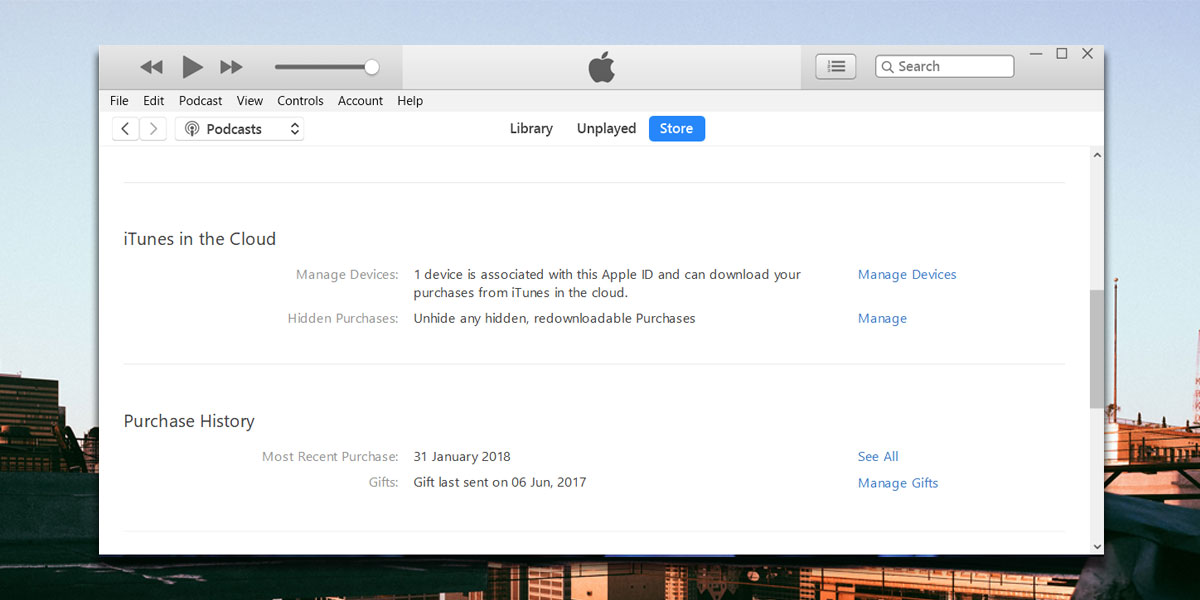The width and height of the screenshot is (1200, 600).
Task: Skip ahead with the fast-forward button
Action: (231, 67)
